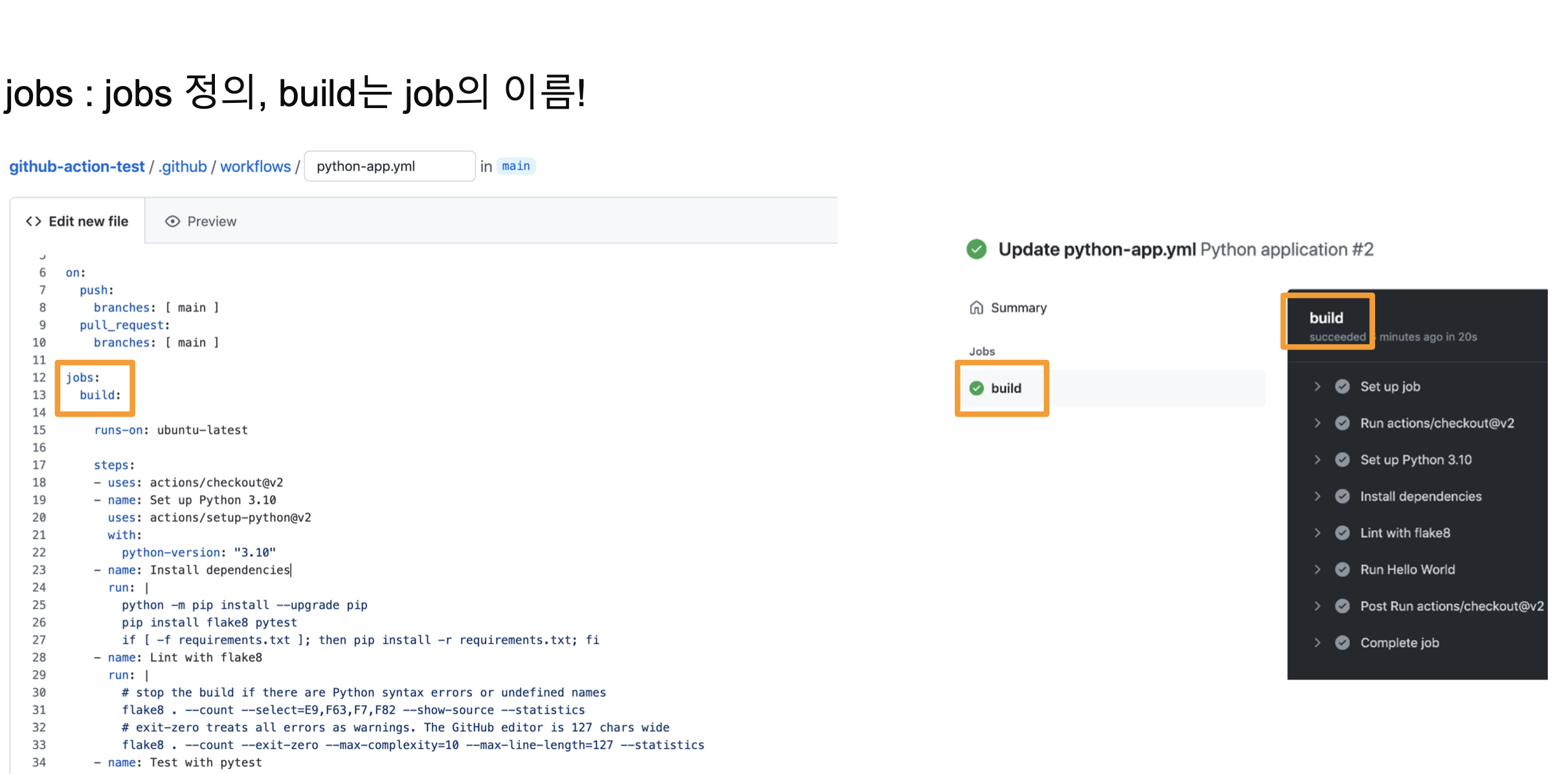Expand the Run actions/checkout@v2 step

pyautogui.click(x=1317, y=423)
